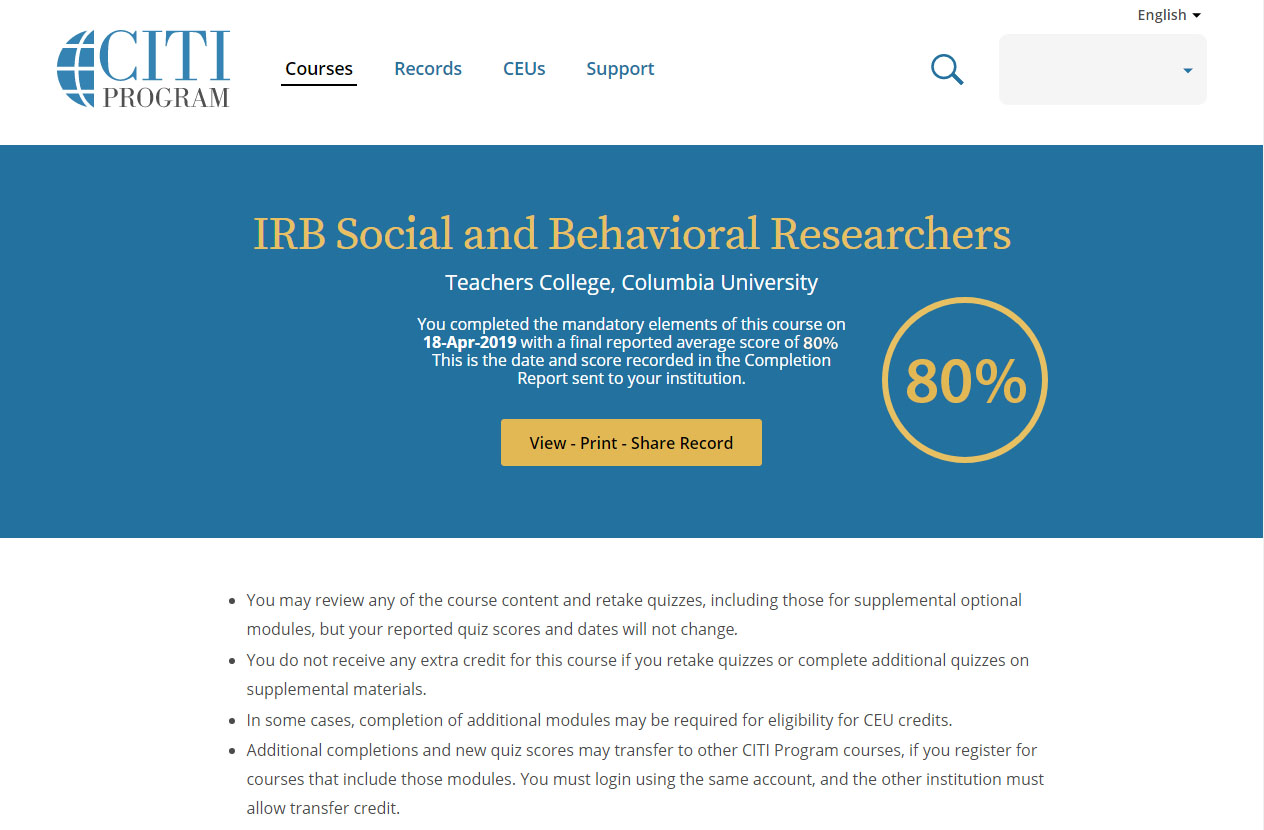This screenshot has width=1264, height=830.
Task: Open the Support navigation item
Action: tap(620, 69)
